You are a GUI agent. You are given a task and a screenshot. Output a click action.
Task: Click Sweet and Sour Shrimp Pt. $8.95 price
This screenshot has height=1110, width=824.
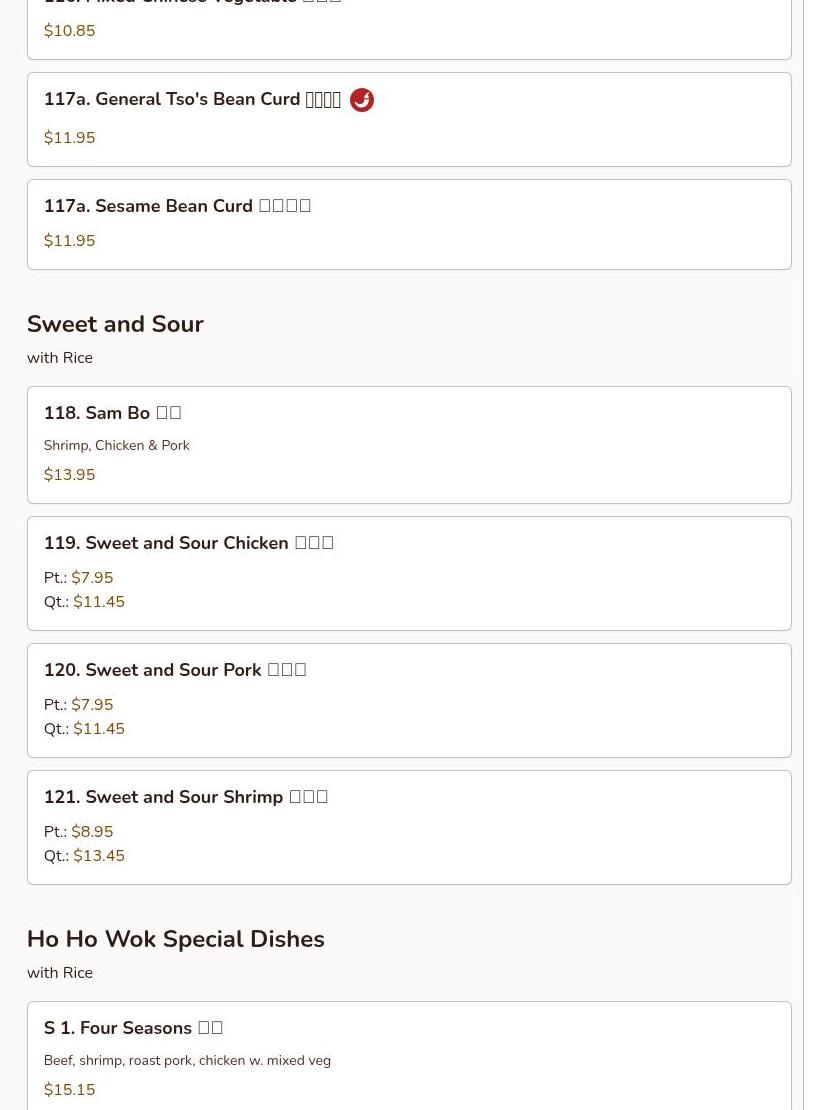click(92, 832)
